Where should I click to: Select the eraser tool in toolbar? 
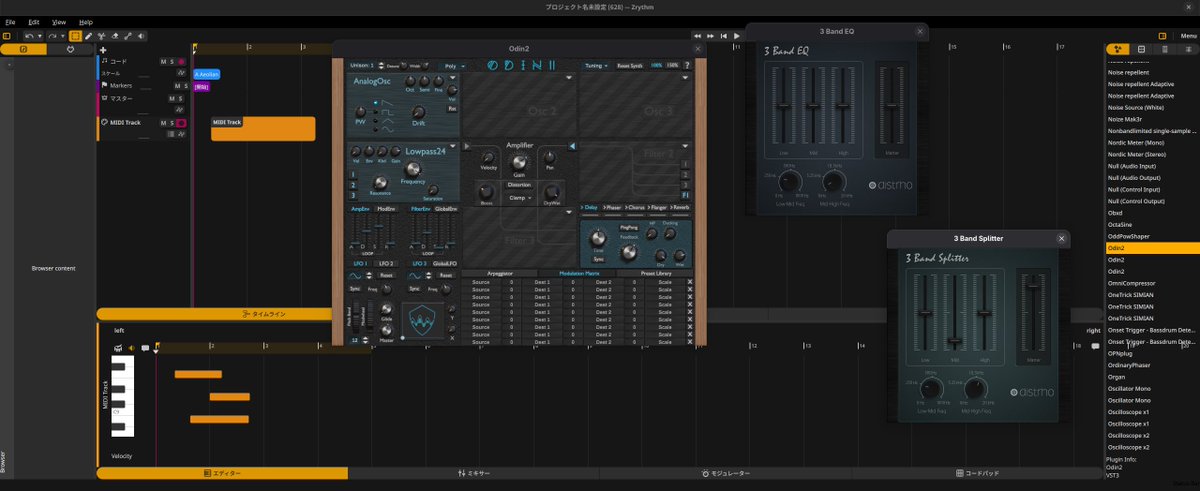click(x=115, y=36)
